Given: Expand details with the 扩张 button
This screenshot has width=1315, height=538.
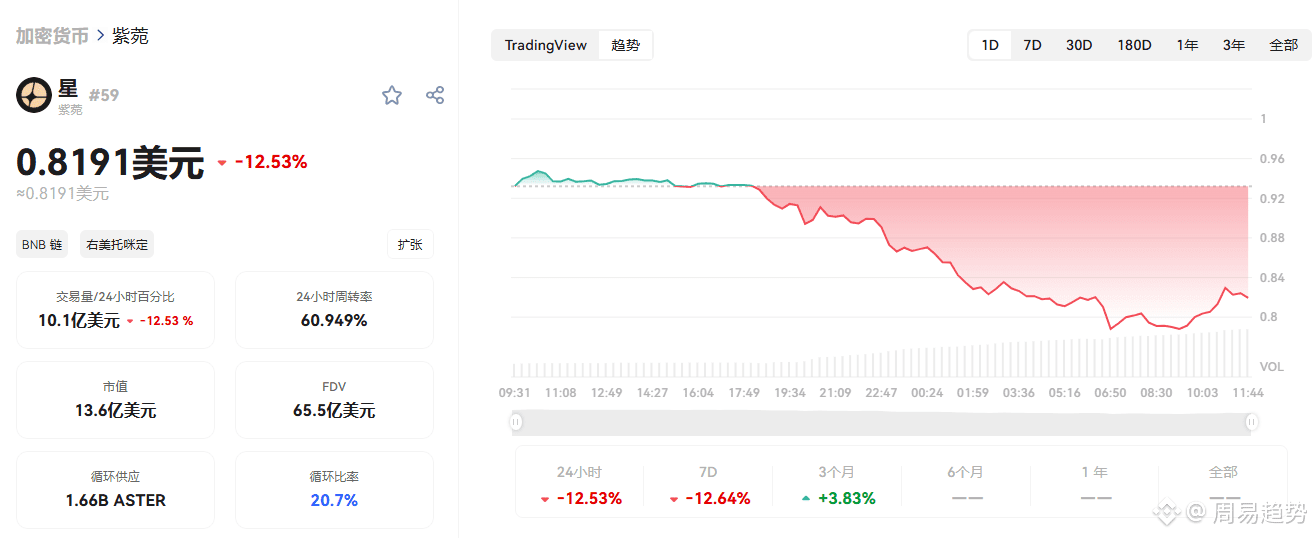Looking at the screenshot, I should point(410,244).
